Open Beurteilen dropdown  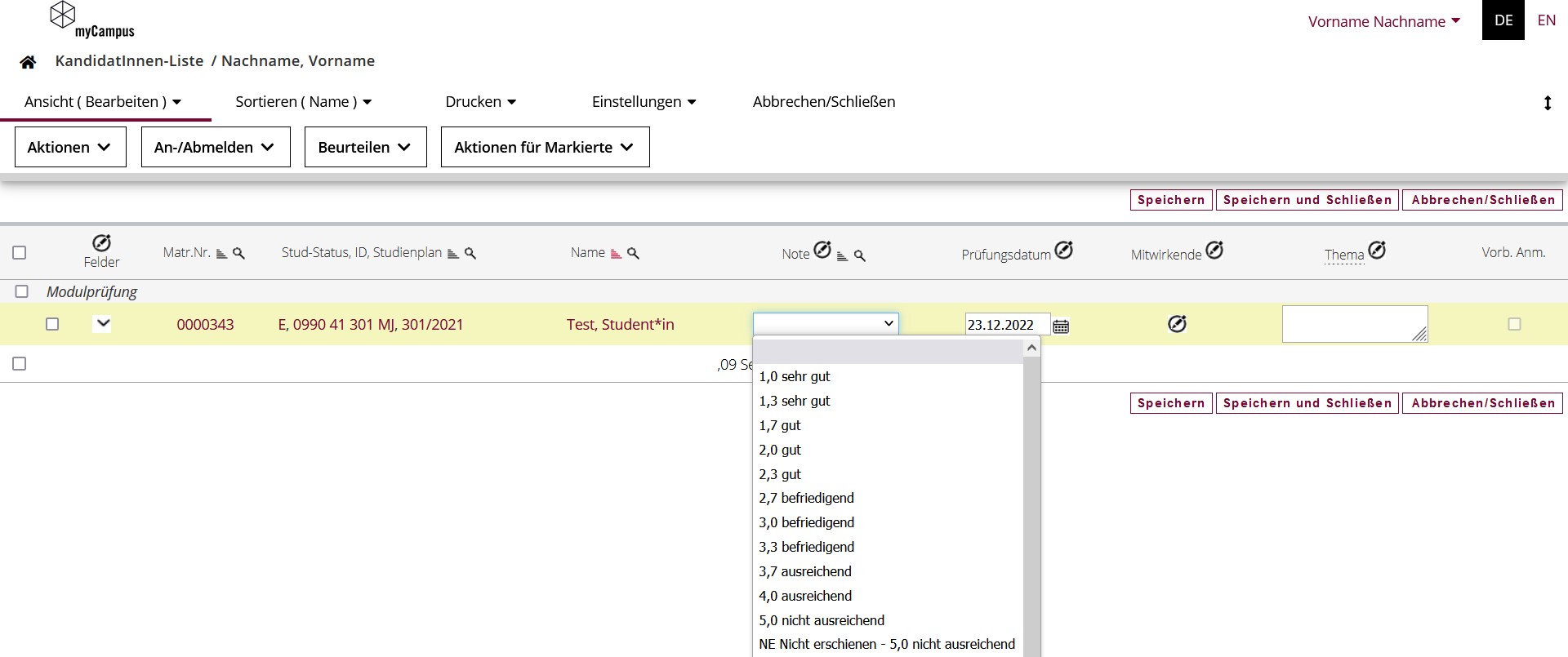[365, 147]
